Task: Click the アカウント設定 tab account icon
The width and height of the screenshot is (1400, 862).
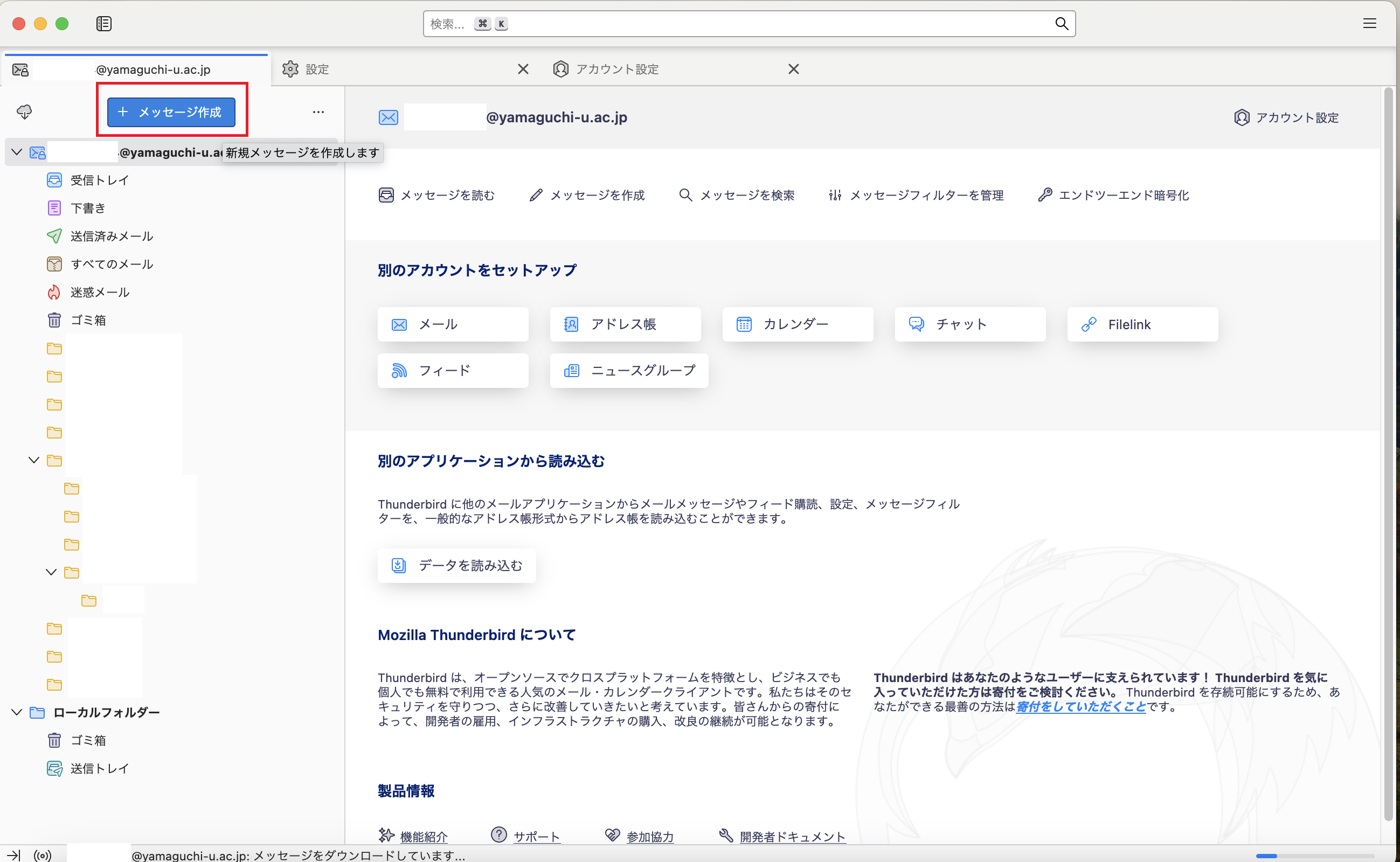Action: pos(560,69)
